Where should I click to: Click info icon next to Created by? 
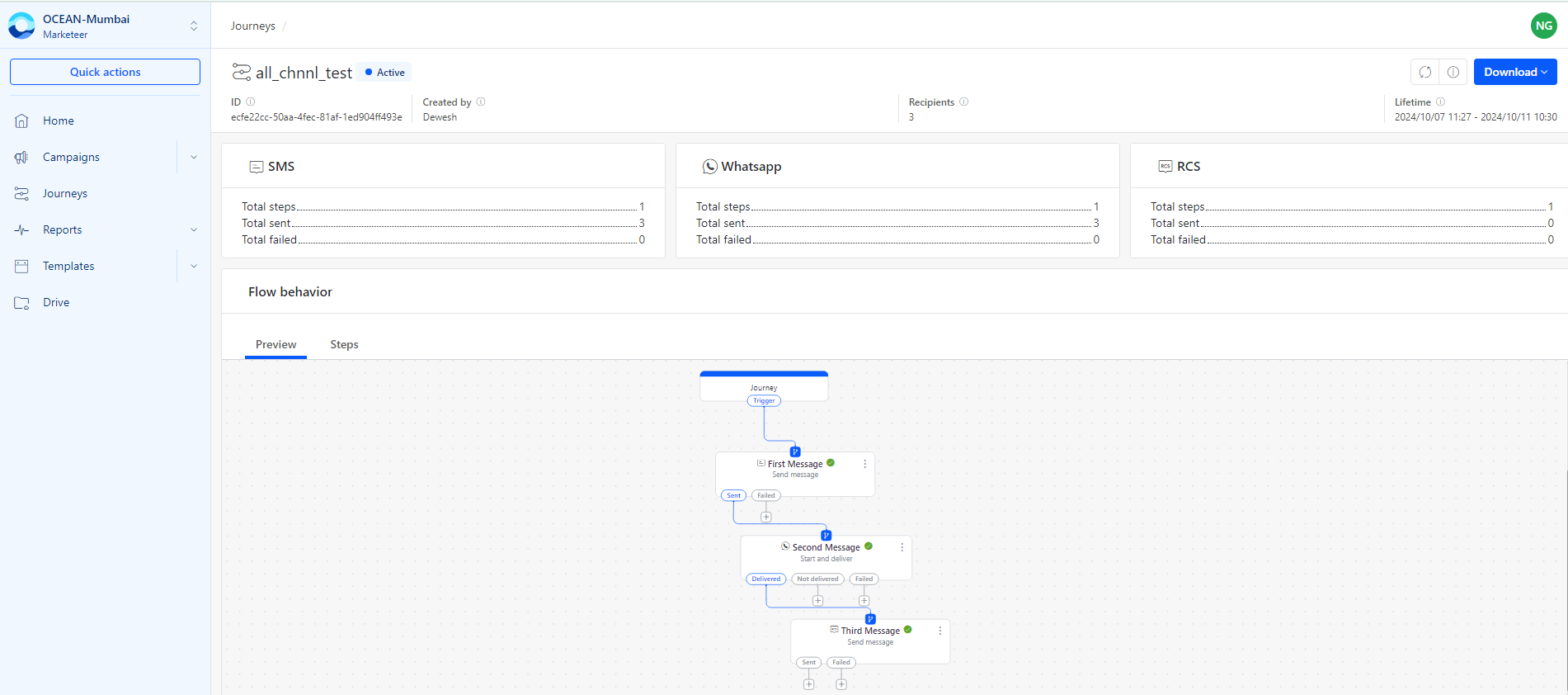(x=481, y=102)
